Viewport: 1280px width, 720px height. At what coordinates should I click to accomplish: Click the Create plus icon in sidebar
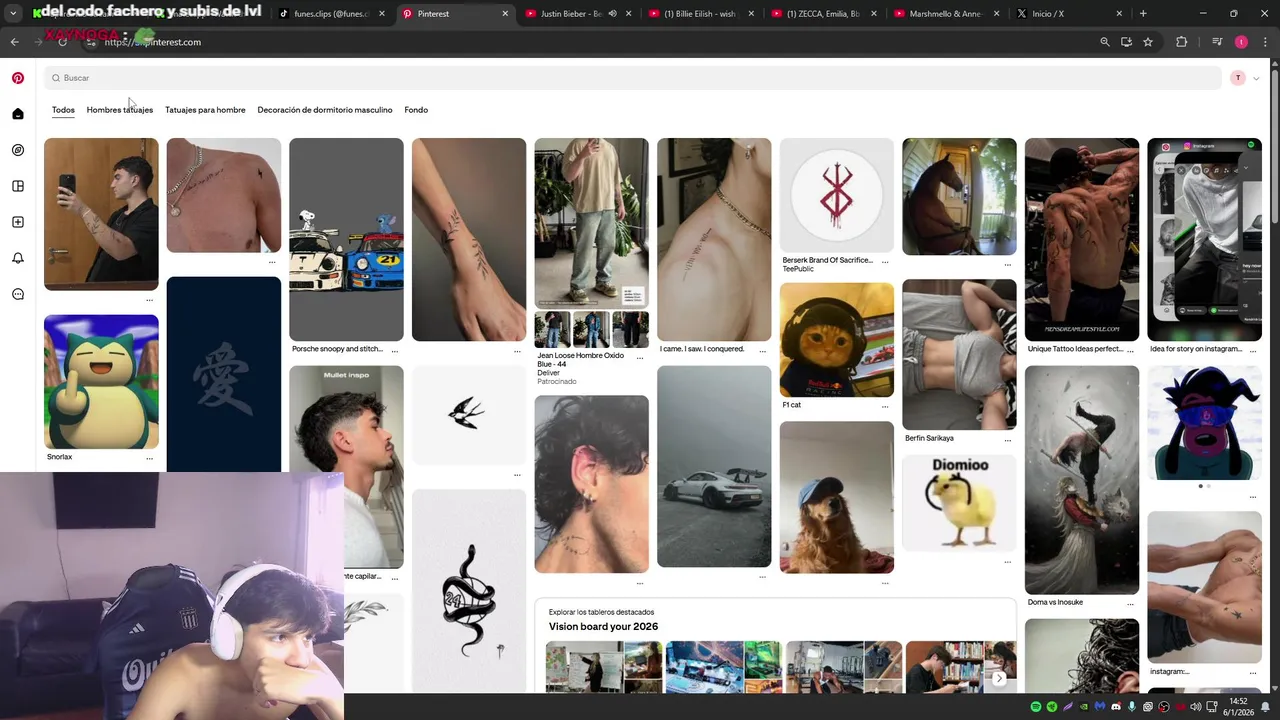point(18,222)
